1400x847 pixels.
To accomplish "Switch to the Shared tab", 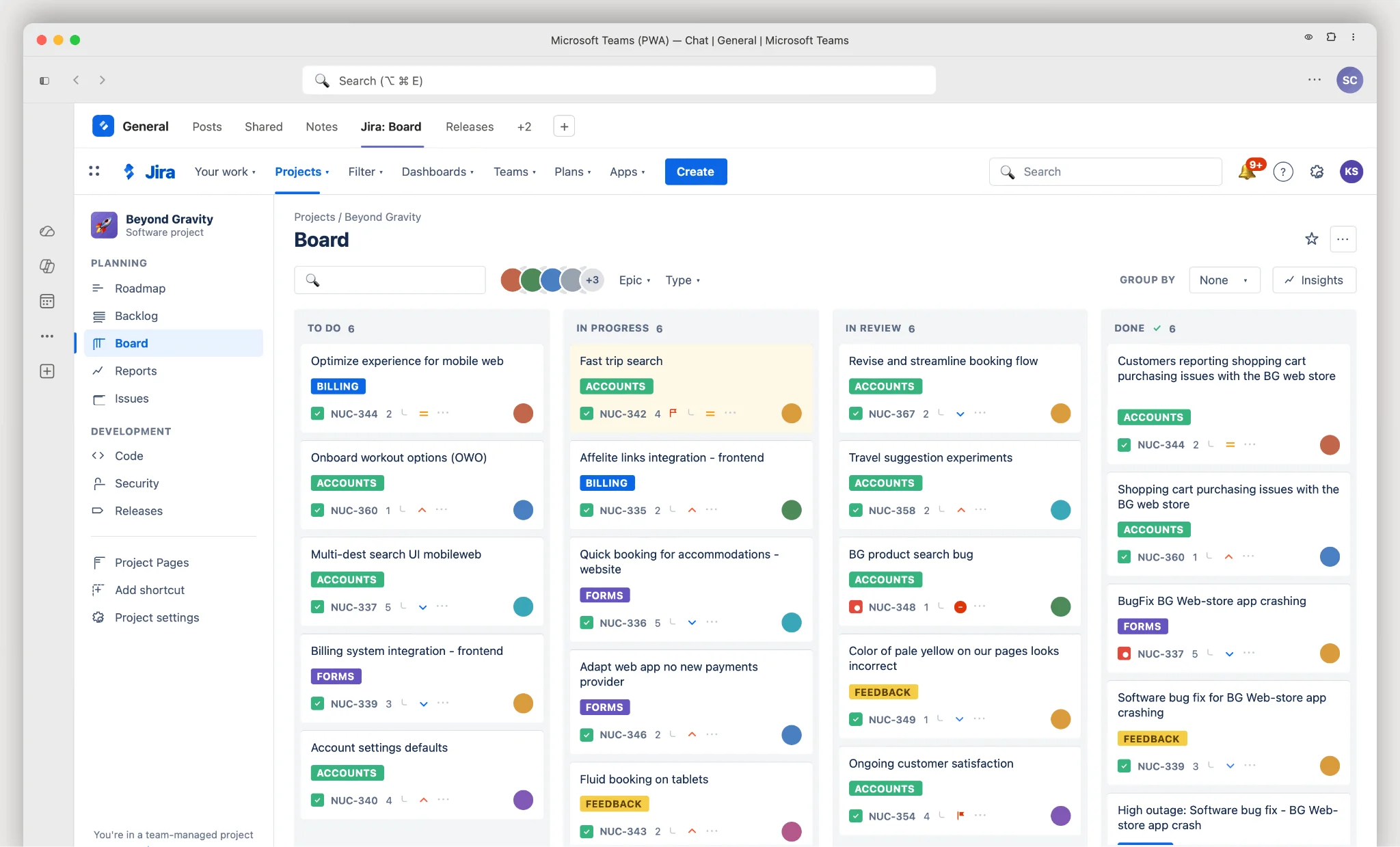I will [264, 126].
